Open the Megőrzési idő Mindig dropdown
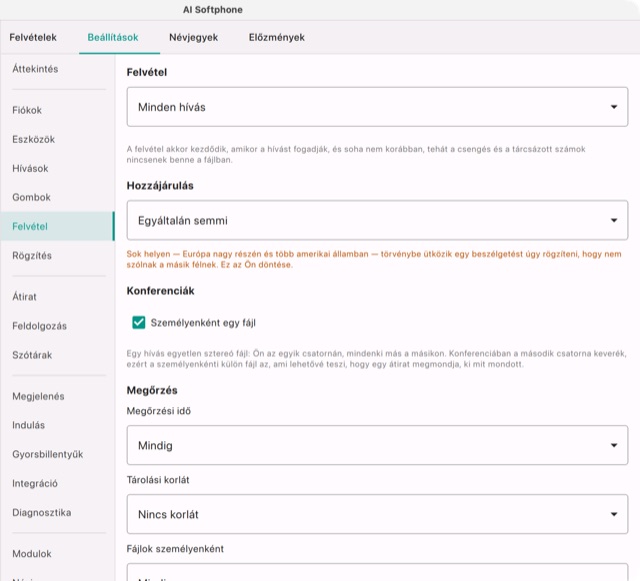 pos(377,445)
